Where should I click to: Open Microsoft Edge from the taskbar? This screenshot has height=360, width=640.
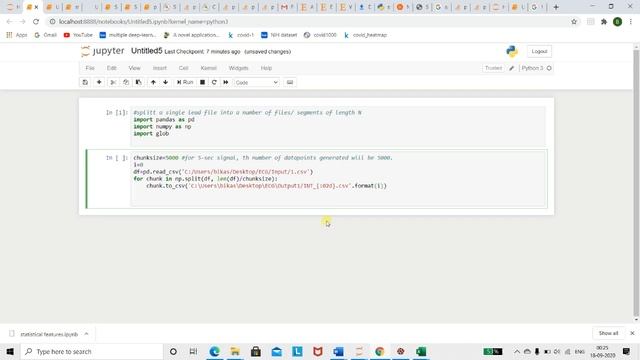(214, 351)
